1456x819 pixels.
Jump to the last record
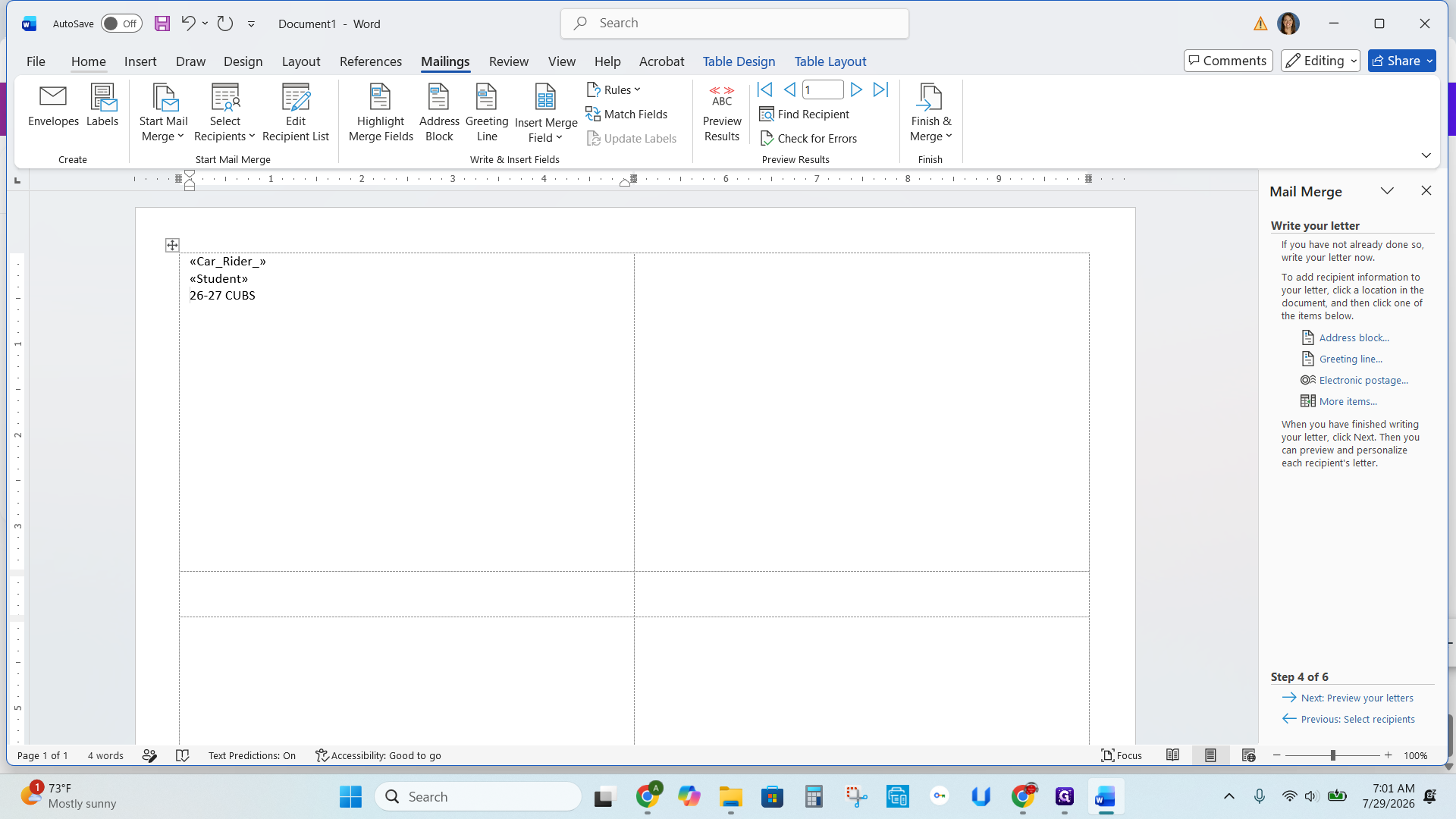click(x=880, y=89)
